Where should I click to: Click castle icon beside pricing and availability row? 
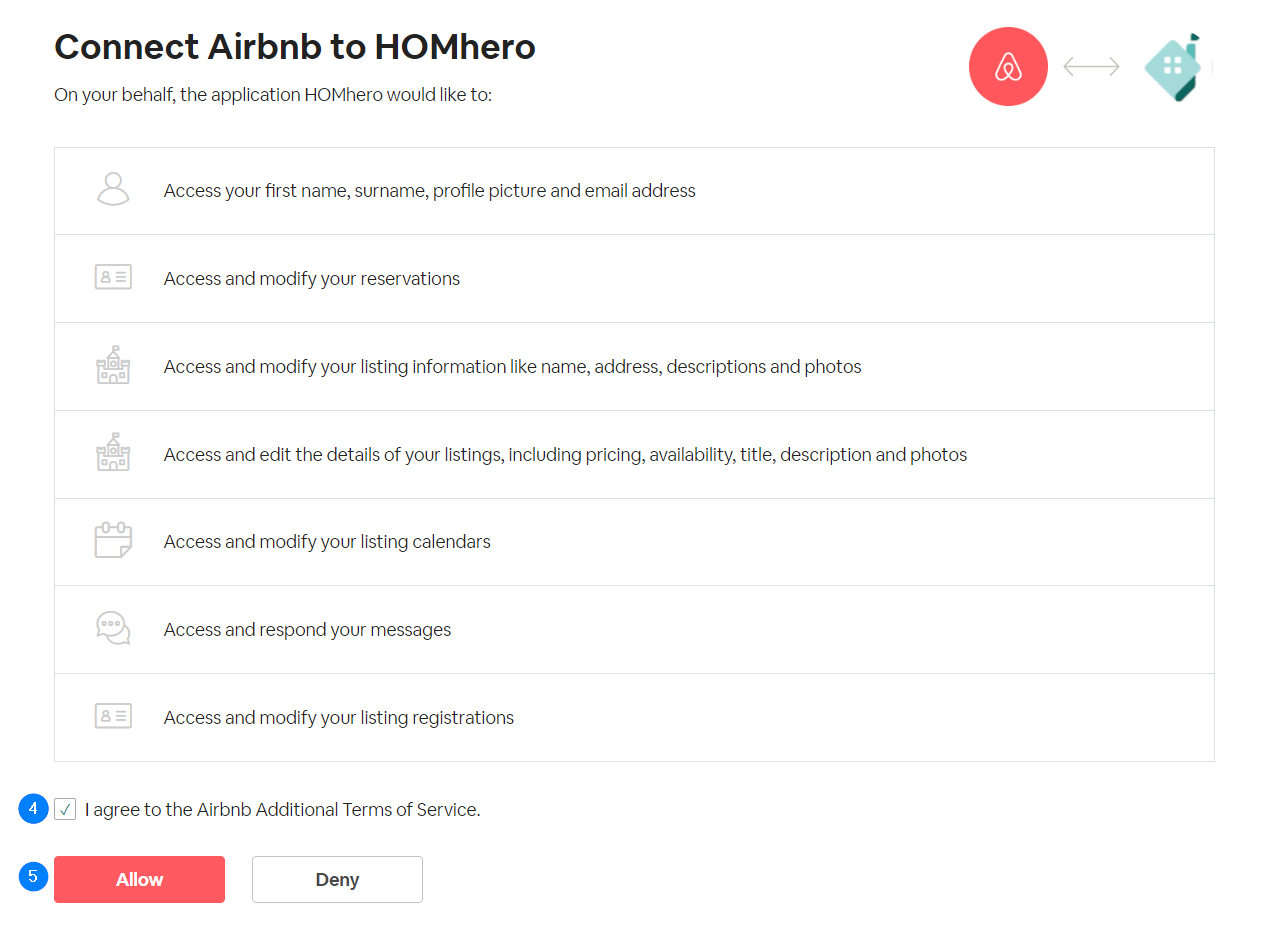coord(113,453)
